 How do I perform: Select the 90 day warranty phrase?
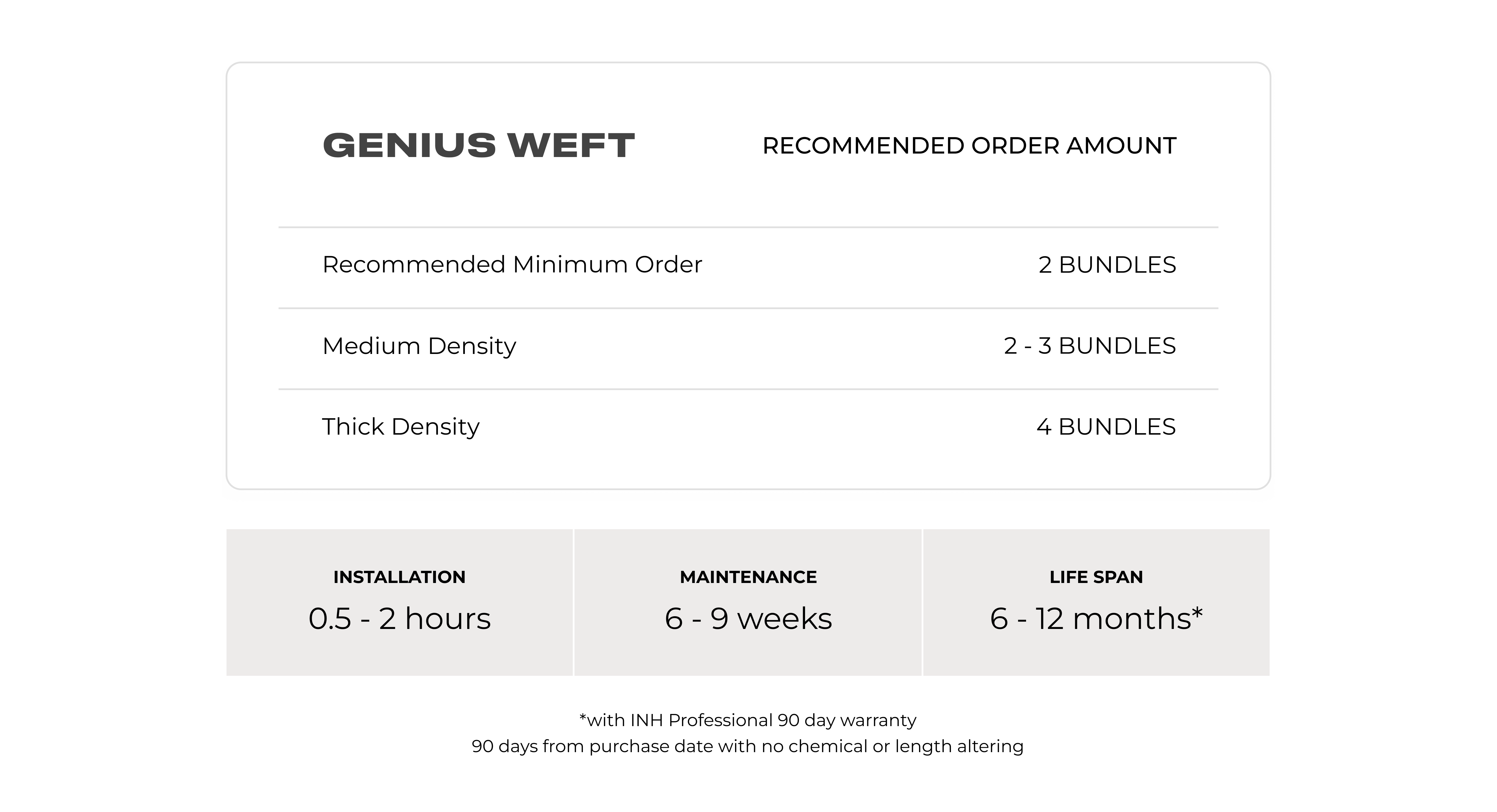[847, 720]
